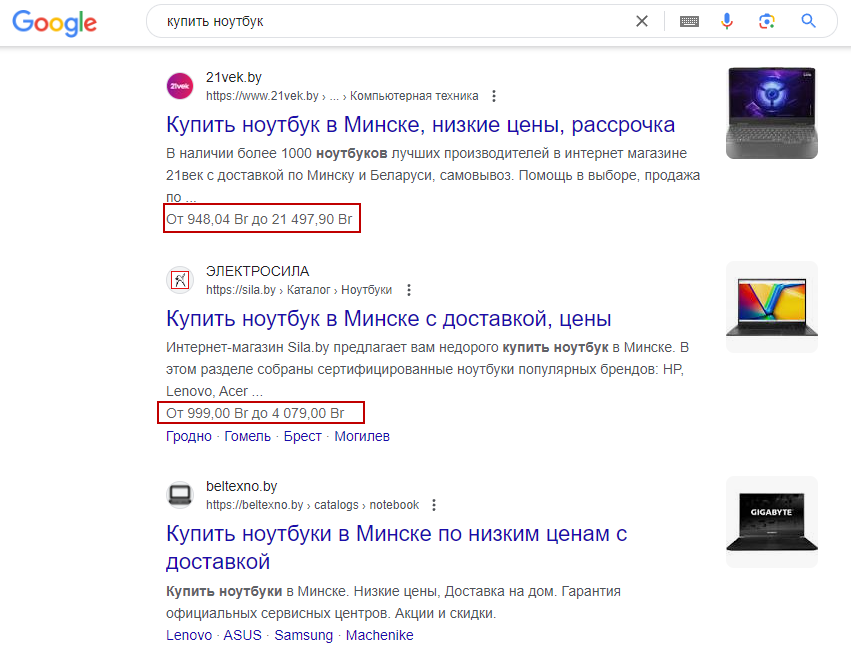
Task: Open the on-screen keyboard input tool
Action: pyautogui.click(x=689, y=21)
